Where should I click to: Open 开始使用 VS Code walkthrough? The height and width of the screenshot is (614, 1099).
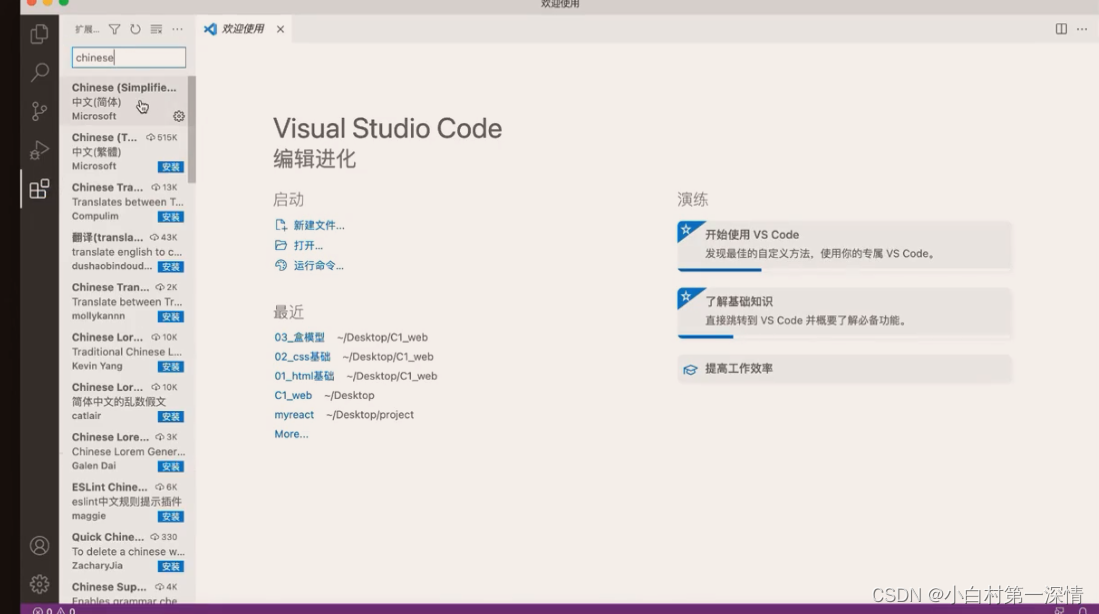click(x=844, y=245)
